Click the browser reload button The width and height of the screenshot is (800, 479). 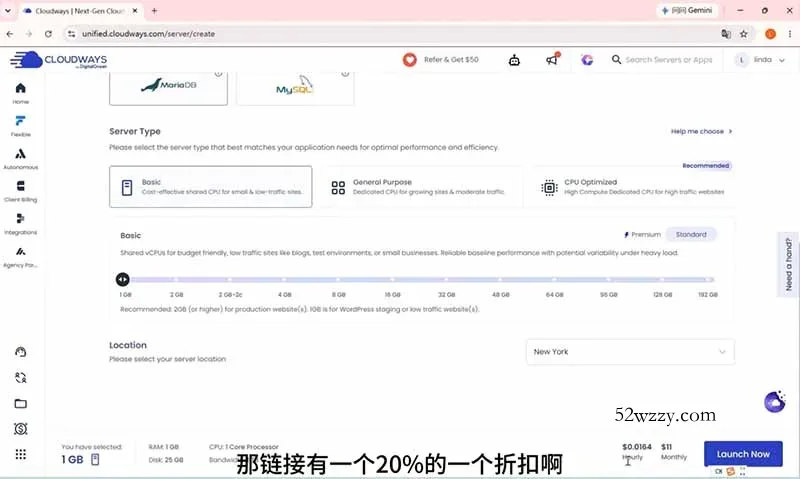point(48,34)
